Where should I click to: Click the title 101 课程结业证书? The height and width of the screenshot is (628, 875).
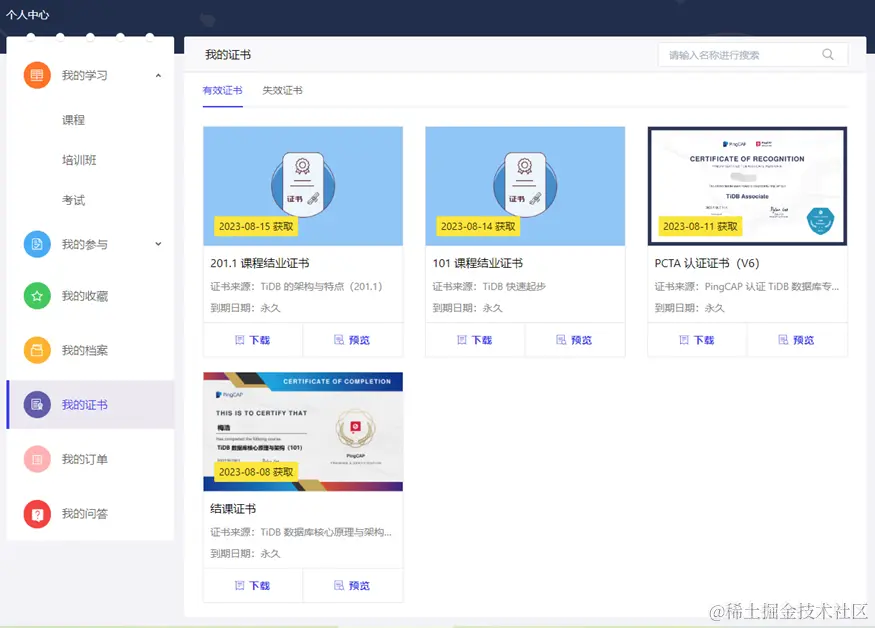(478, 263)
